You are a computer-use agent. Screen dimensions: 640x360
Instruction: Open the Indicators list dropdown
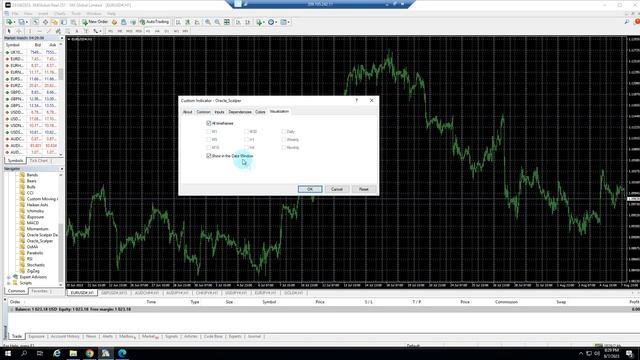260,22
